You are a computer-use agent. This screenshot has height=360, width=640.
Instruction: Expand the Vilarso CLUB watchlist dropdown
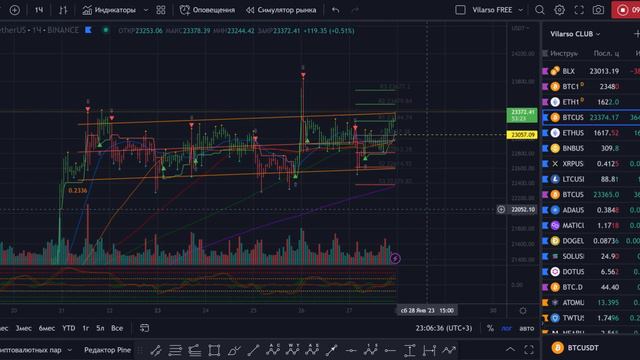575,34
